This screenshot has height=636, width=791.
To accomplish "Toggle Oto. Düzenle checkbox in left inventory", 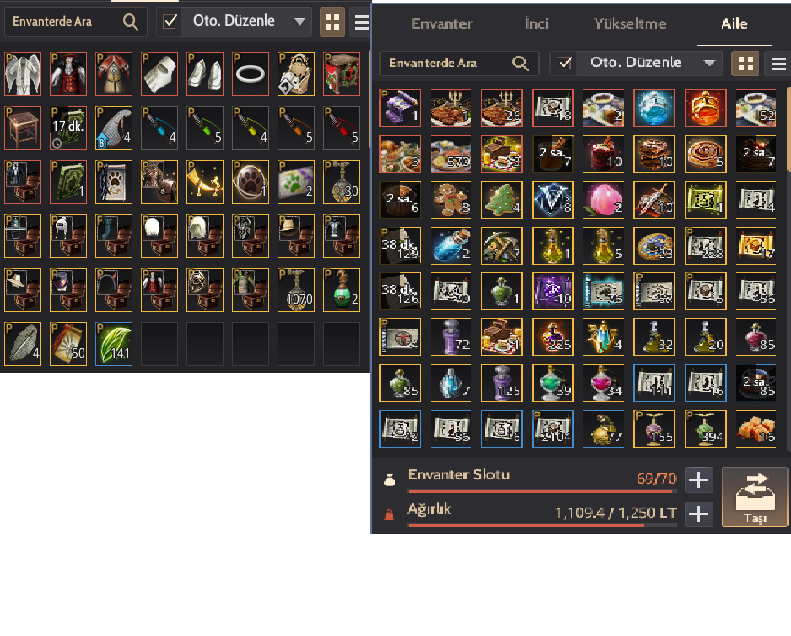I will point(170,21).
